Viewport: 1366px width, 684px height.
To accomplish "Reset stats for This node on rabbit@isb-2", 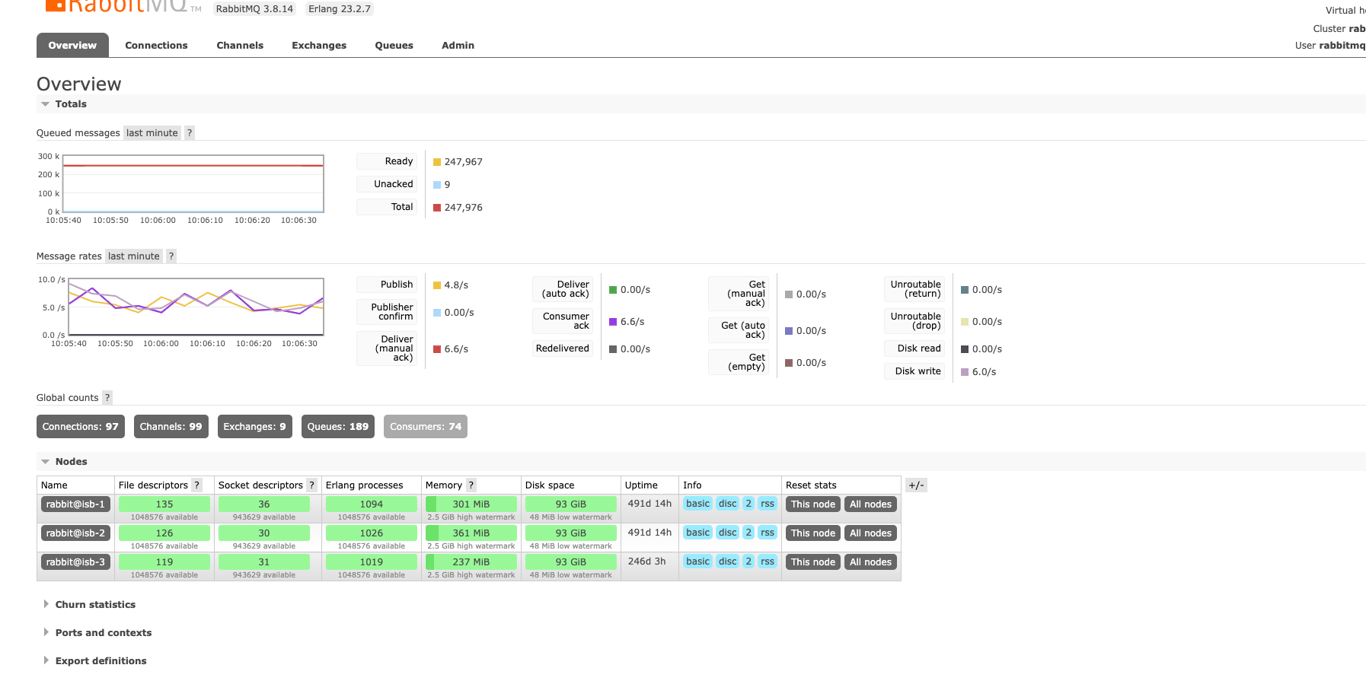I will coord(813,533).
